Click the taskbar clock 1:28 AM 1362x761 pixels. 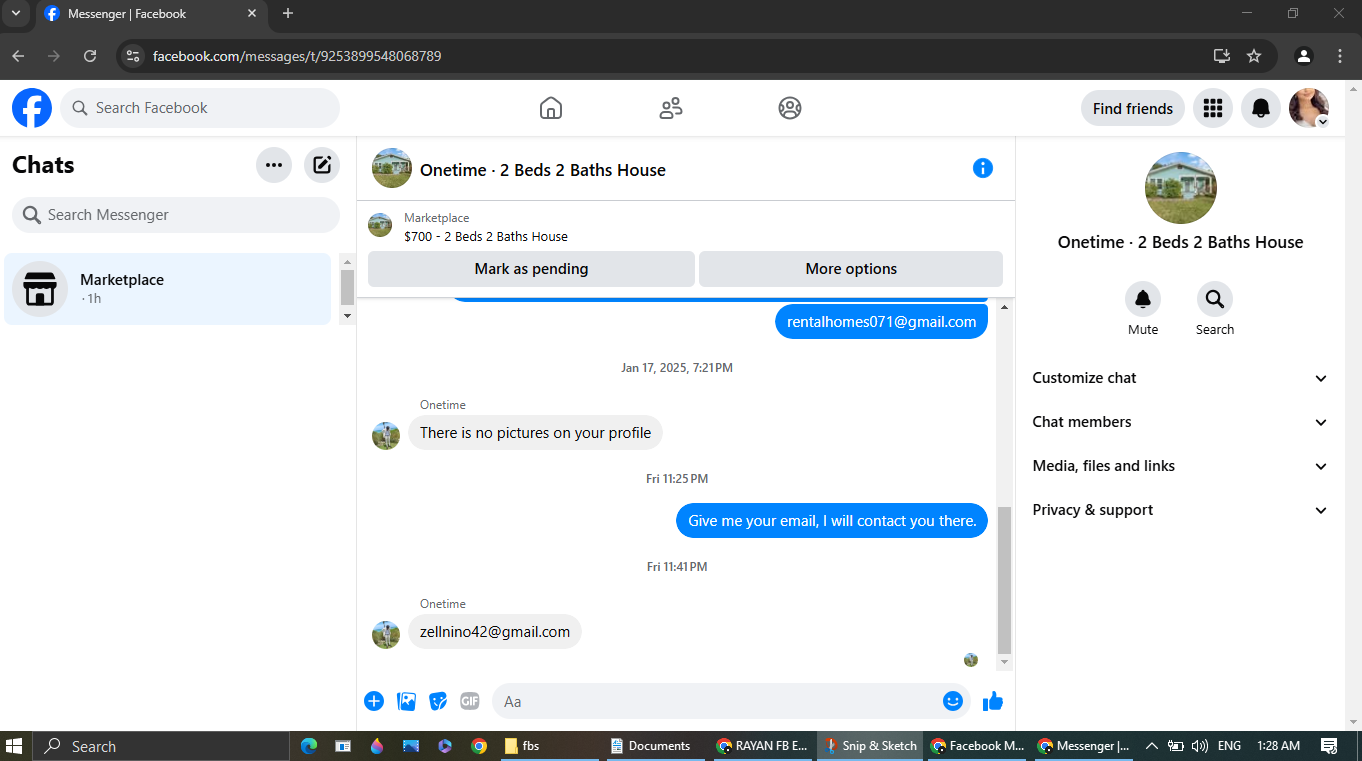pyautogui.click(x=1279, y=746)
